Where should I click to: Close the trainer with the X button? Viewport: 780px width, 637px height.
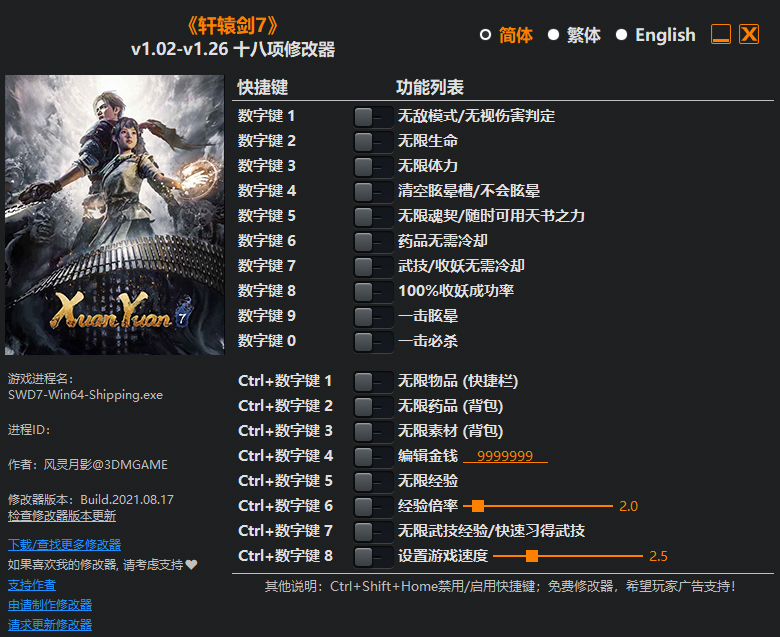point(749,34)
